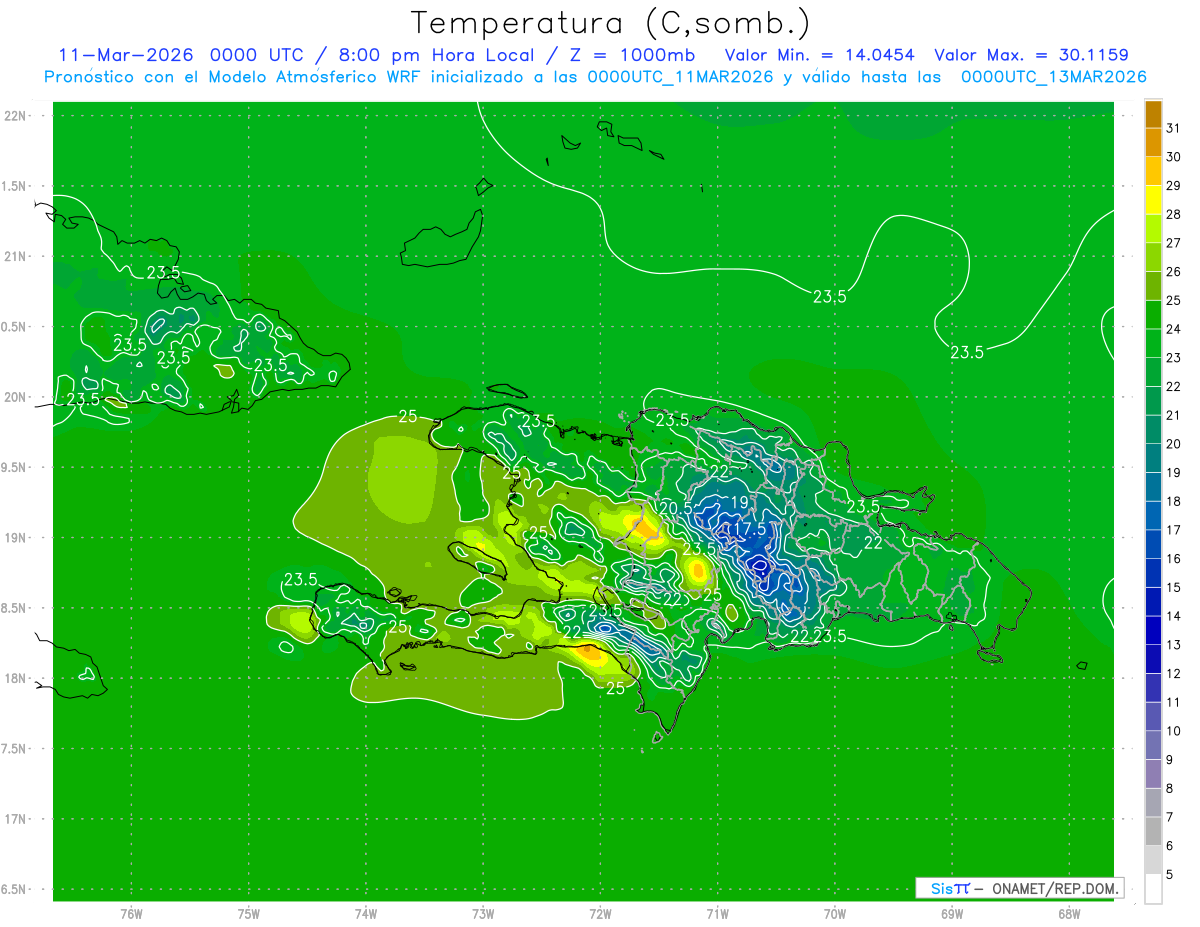Click the '19N' latitude axis label
The width and height of the screenshot is (1200, 927).
click(x=16, y=538)
